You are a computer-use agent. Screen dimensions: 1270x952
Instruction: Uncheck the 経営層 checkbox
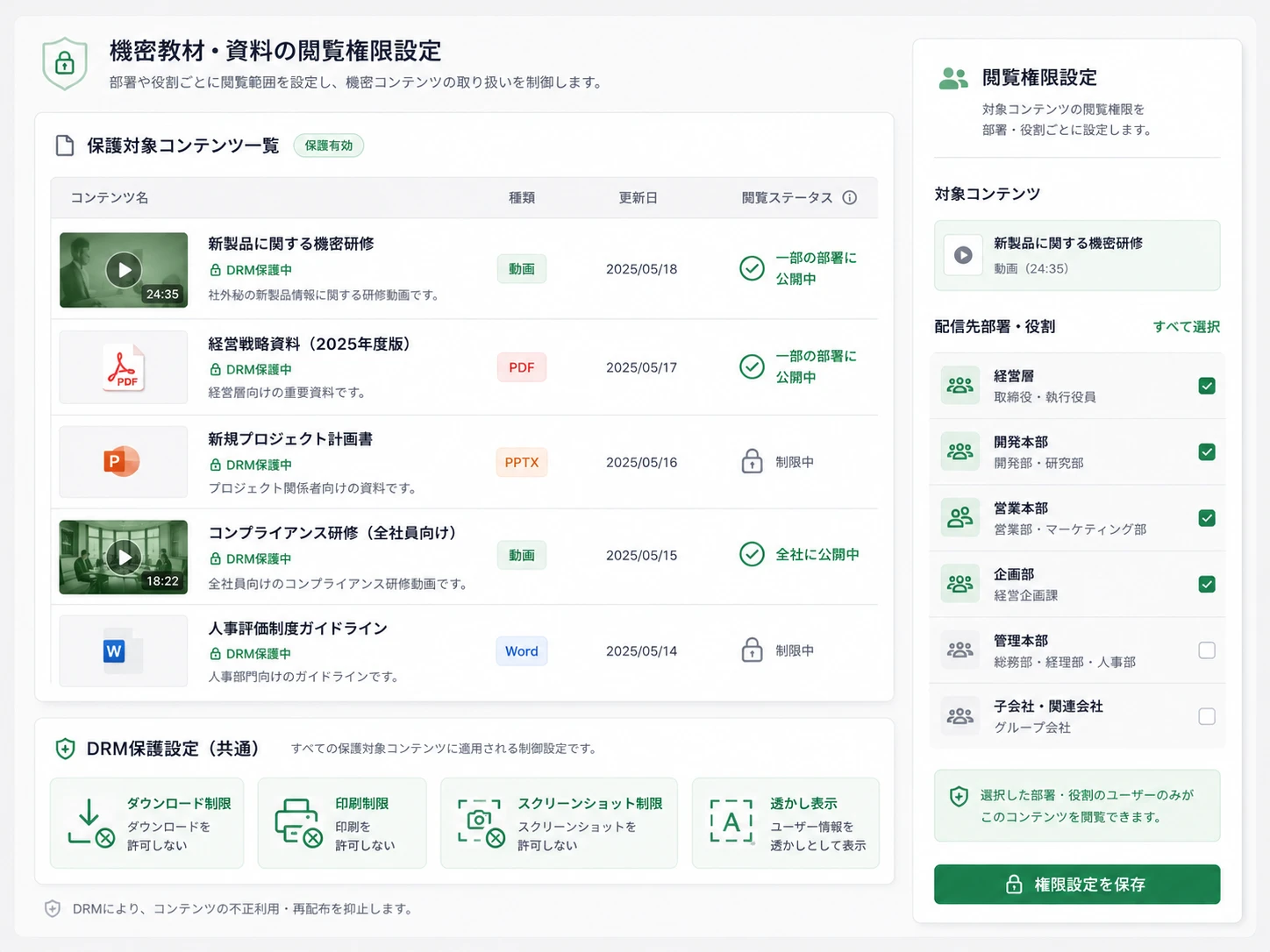point(1207,386)
